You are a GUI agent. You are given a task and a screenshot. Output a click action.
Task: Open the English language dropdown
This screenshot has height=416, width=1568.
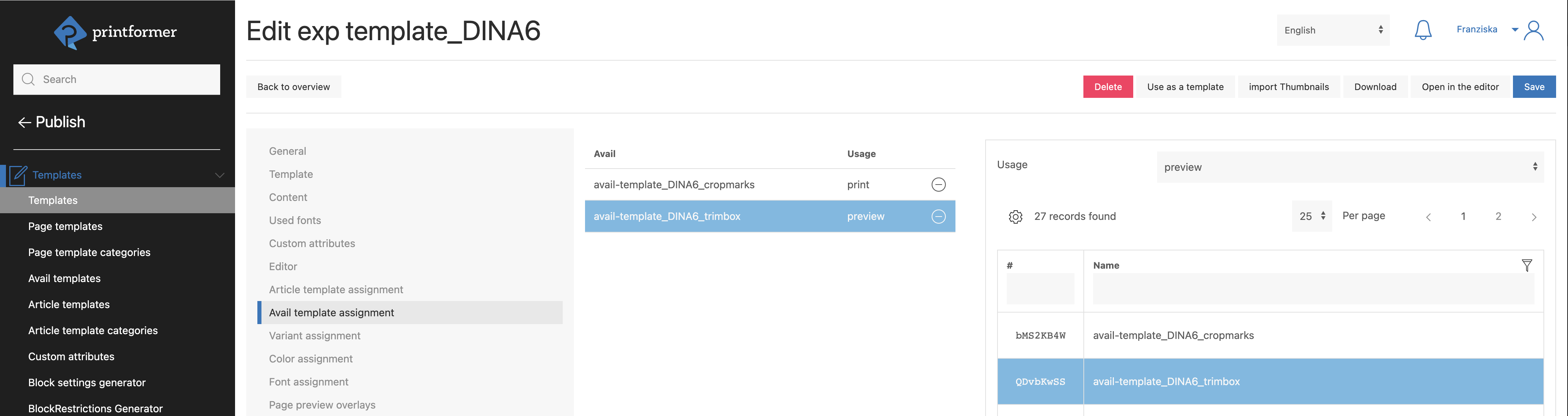click(1333, 31)
